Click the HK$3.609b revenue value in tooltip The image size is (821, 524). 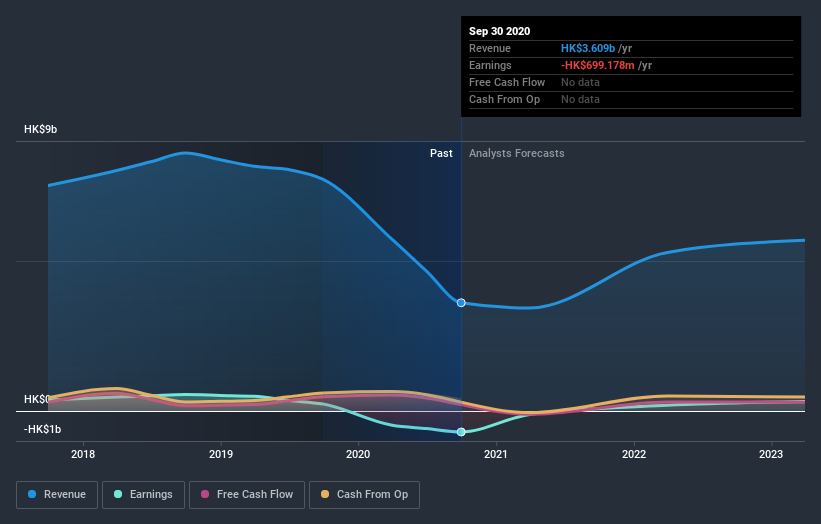(x=587, y=48)
